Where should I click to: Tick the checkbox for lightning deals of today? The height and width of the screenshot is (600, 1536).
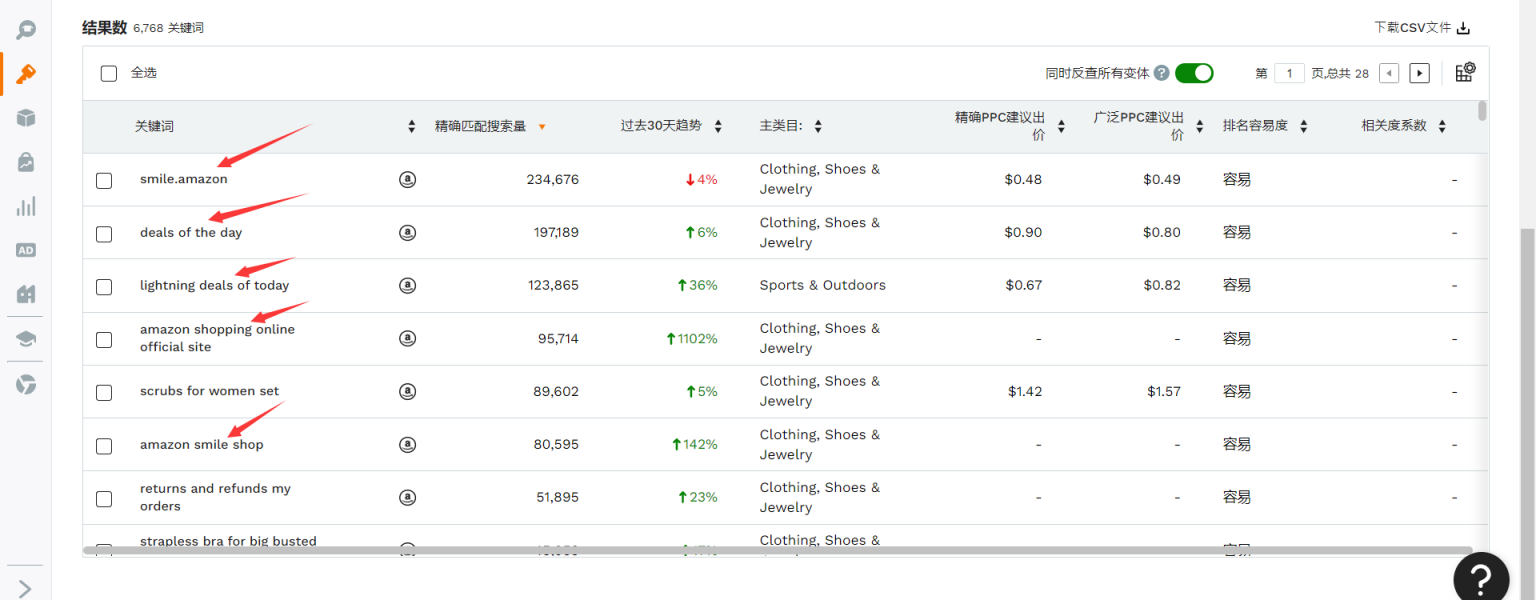click(x=104, y=287)
